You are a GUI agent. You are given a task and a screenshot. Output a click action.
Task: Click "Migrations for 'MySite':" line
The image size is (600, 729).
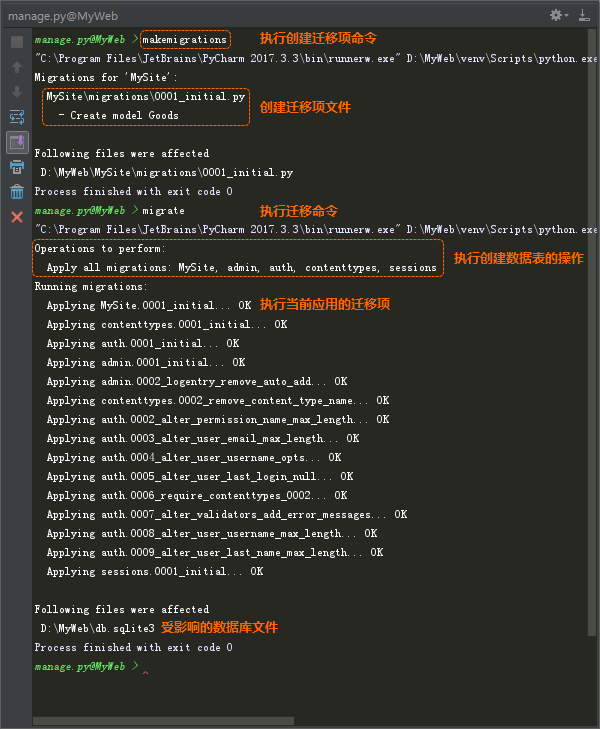coord(106,78)
